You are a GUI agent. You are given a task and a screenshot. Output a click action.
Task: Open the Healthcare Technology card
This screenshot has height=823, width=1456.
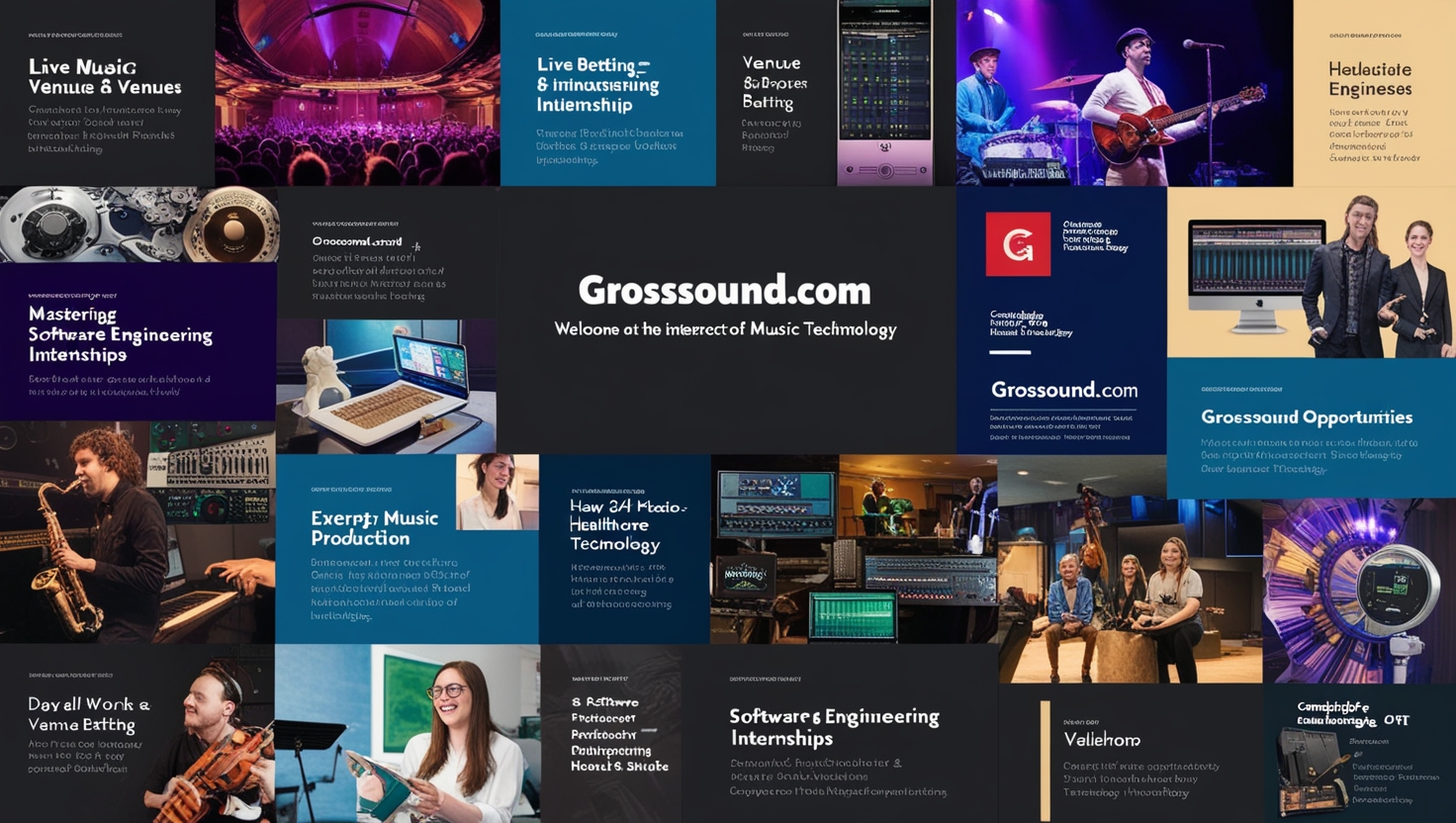624,549
